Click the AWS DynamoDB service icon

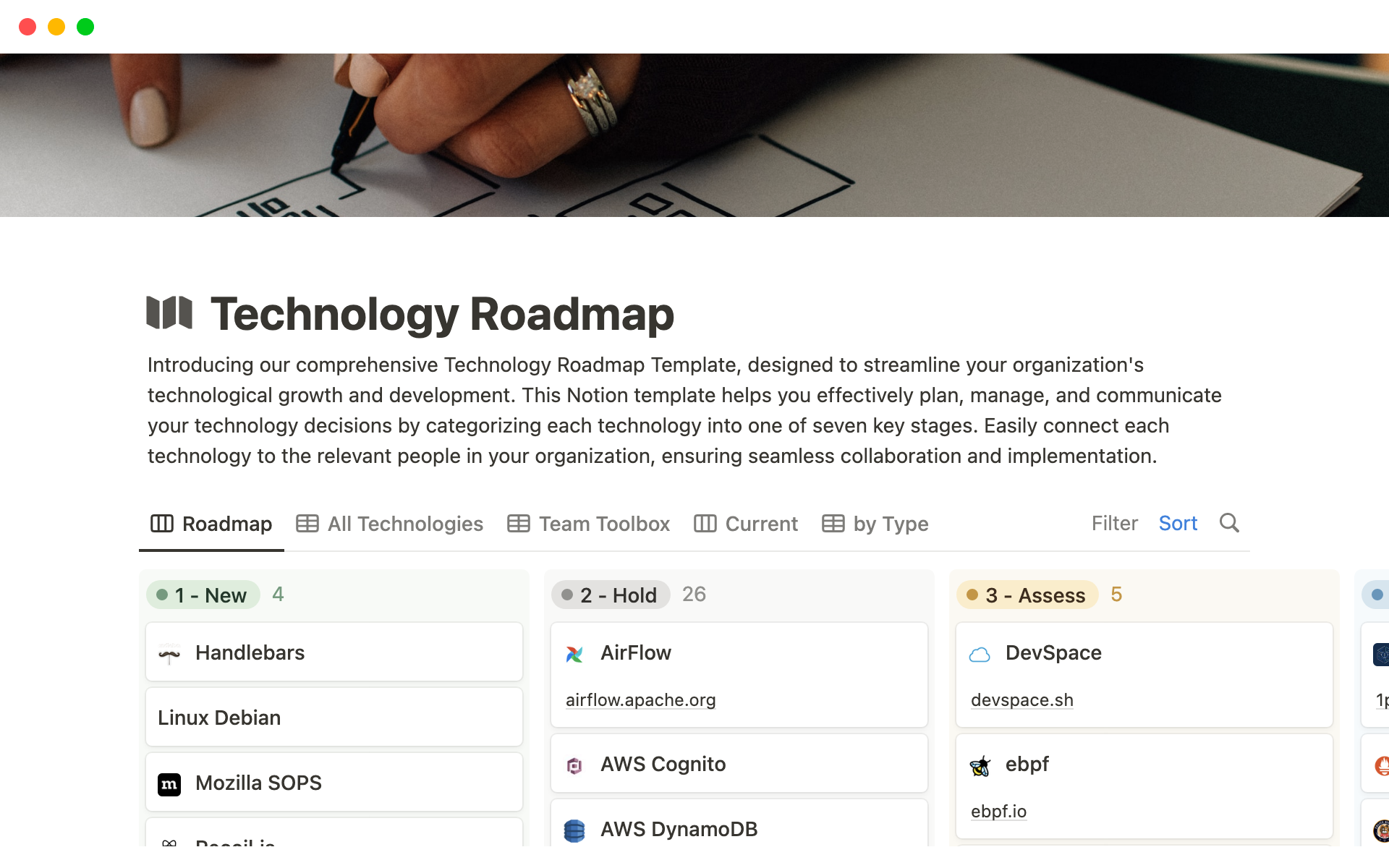click(576, 829)
